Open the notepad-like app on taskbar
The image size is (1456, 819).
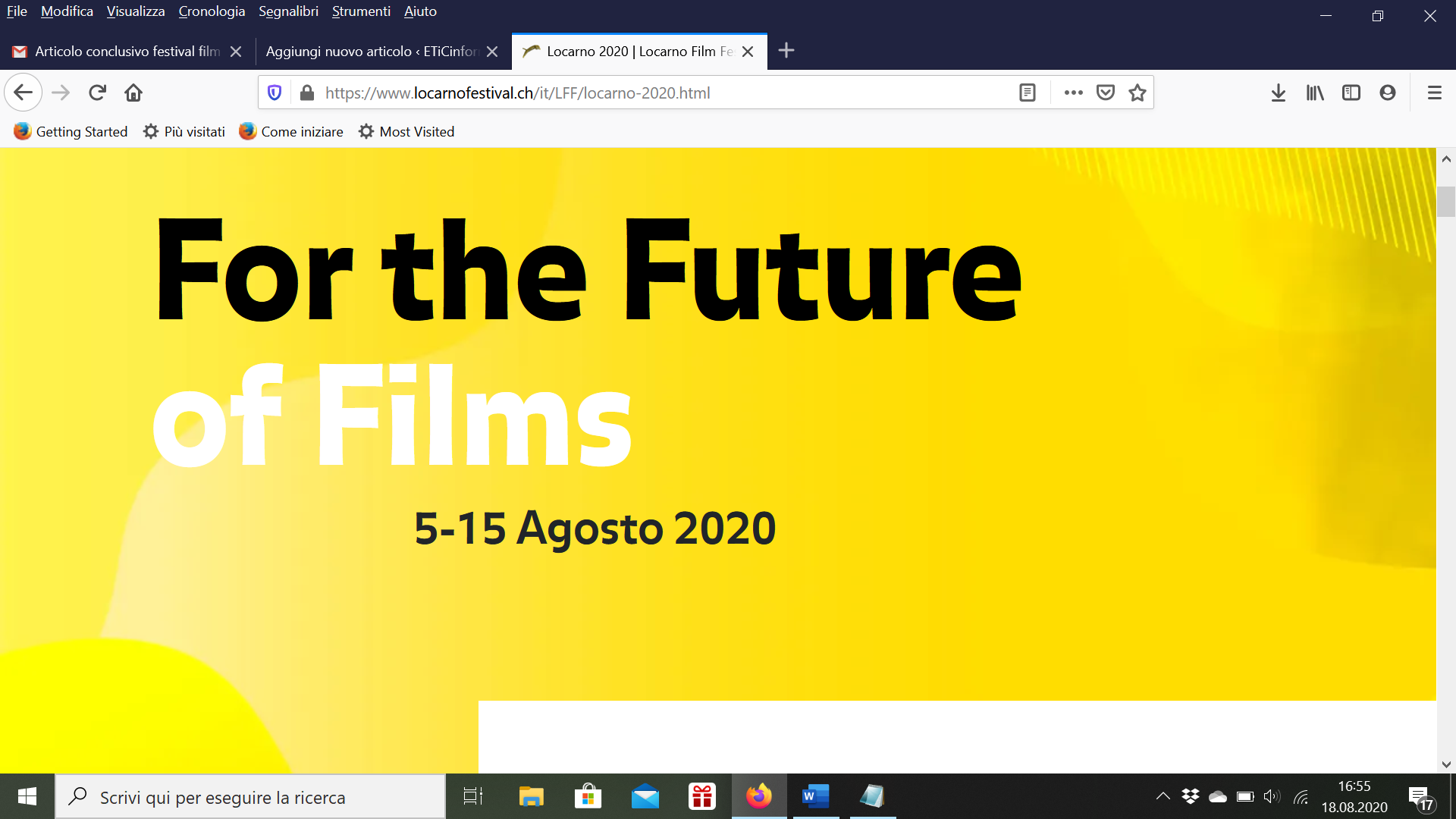point(873,796)
